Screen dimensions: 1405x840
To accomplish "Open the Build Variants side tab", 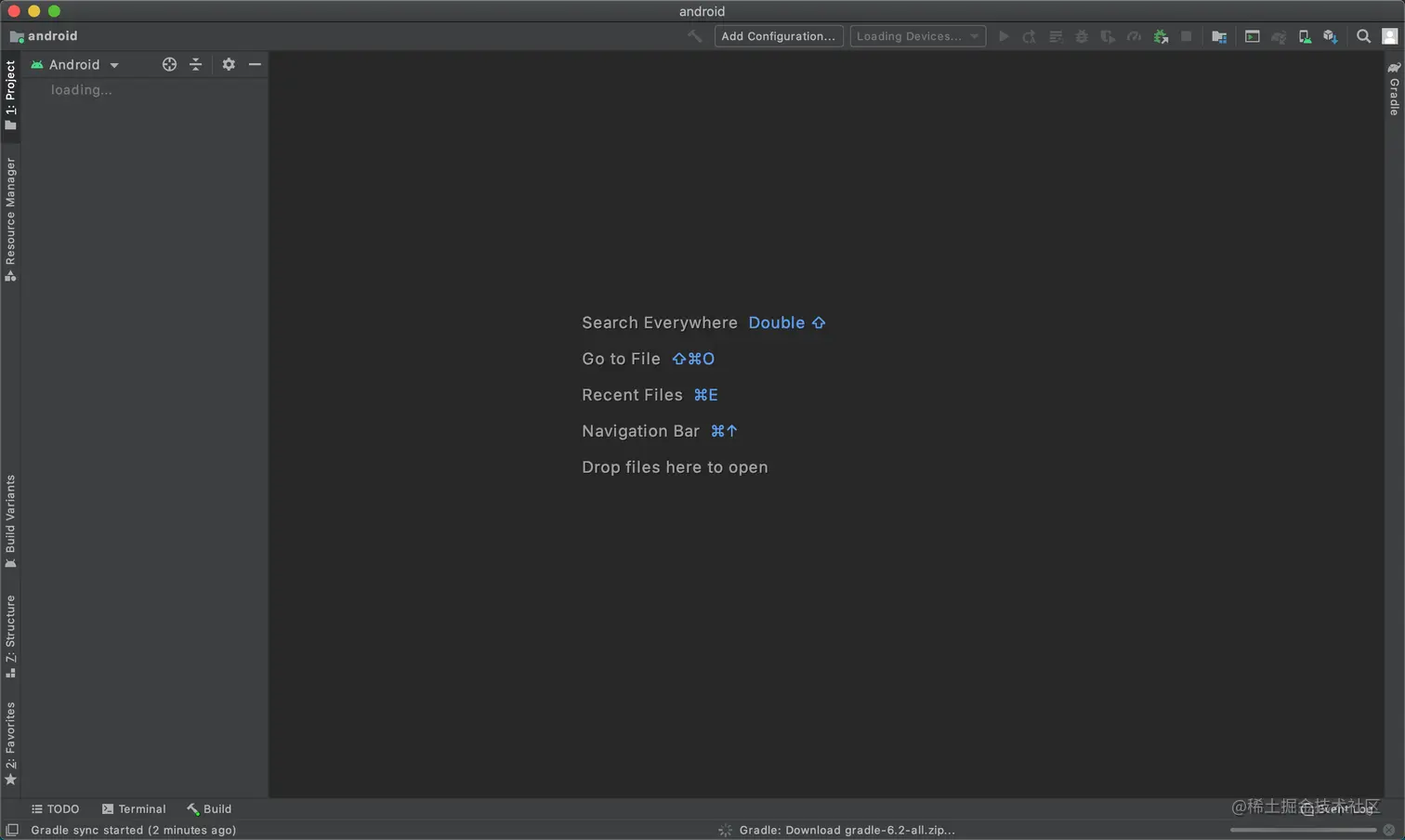I will pyautogui.click(x=10, y=521).
